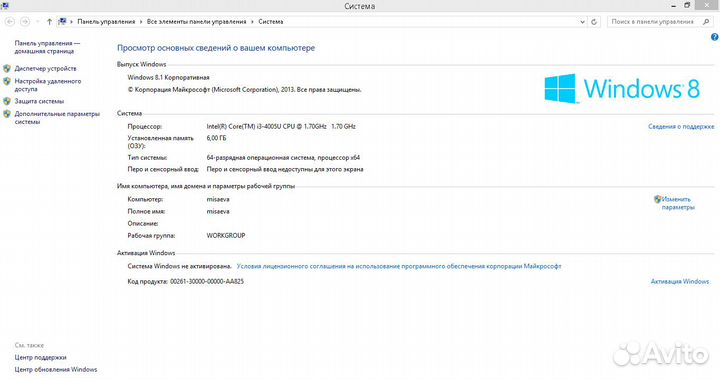Click 'Просмотр основных сведений' heading
This screenshot has width=720, height=379.
click(x=216, y=48)
